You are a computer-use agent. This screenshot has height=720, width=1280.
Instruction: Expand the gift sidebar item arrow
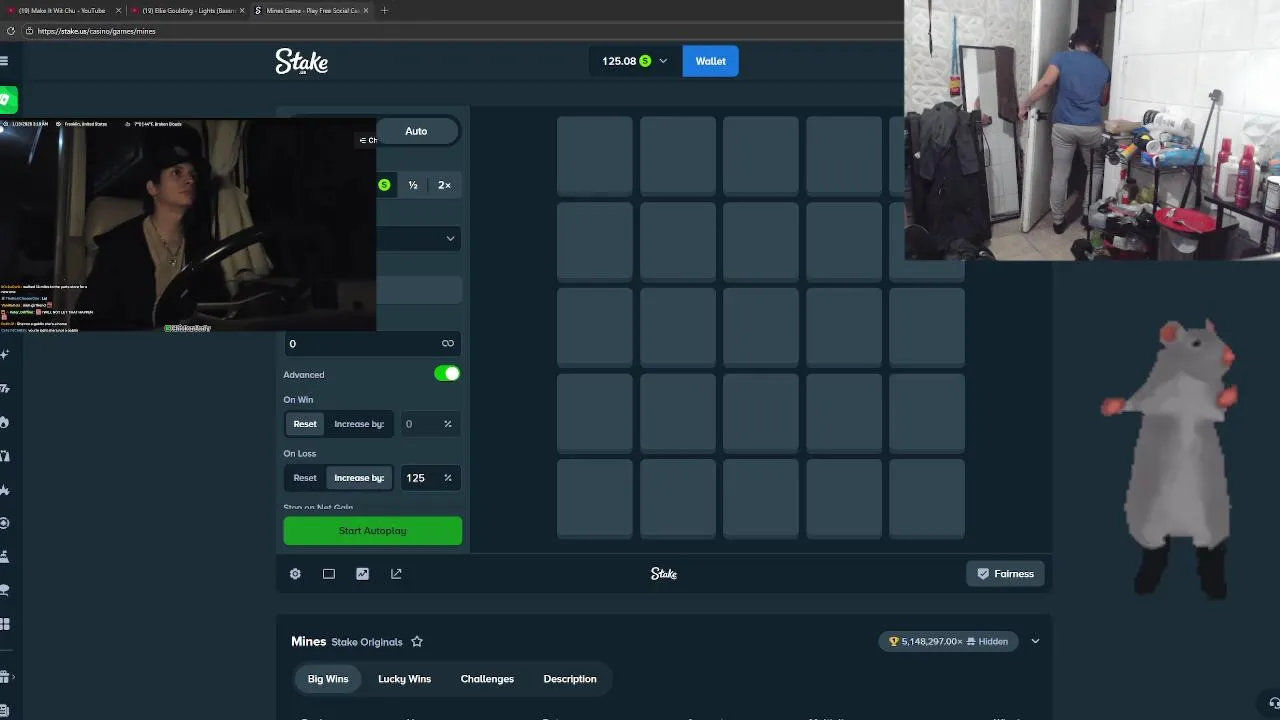[x=13, y=677]
